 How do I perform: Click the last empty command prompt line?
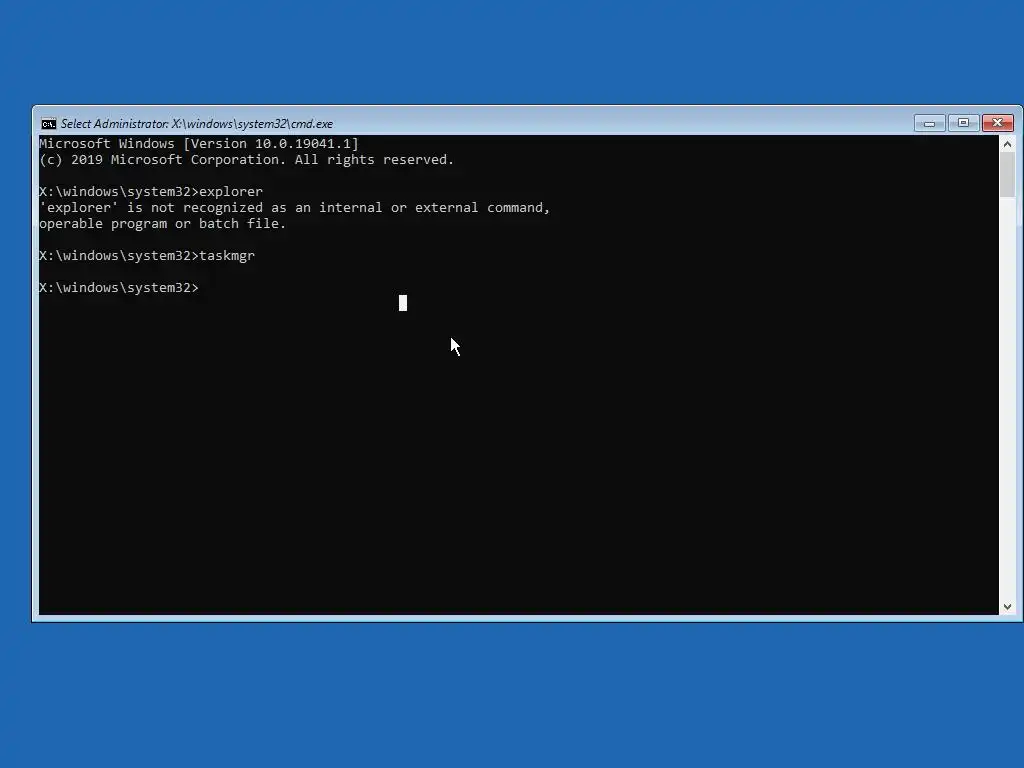[x=119, y=288]
